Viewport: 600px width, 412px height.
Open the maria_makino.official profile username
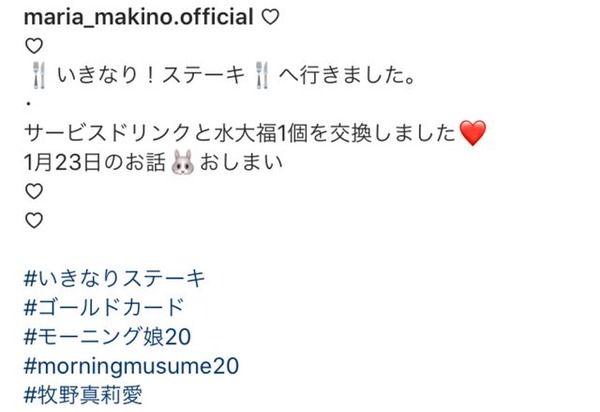pyautogui.click(x=139, y=17)
